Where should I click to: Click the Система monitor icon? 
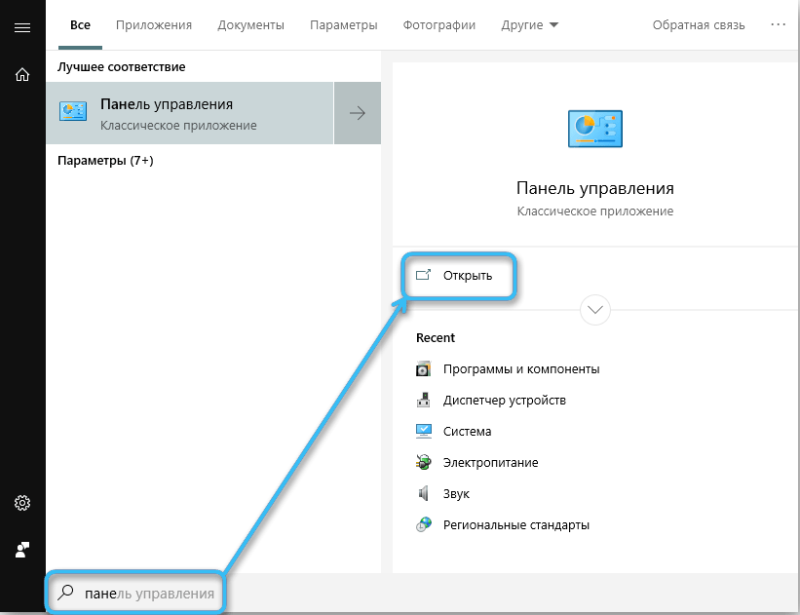[x=423, y=431]
